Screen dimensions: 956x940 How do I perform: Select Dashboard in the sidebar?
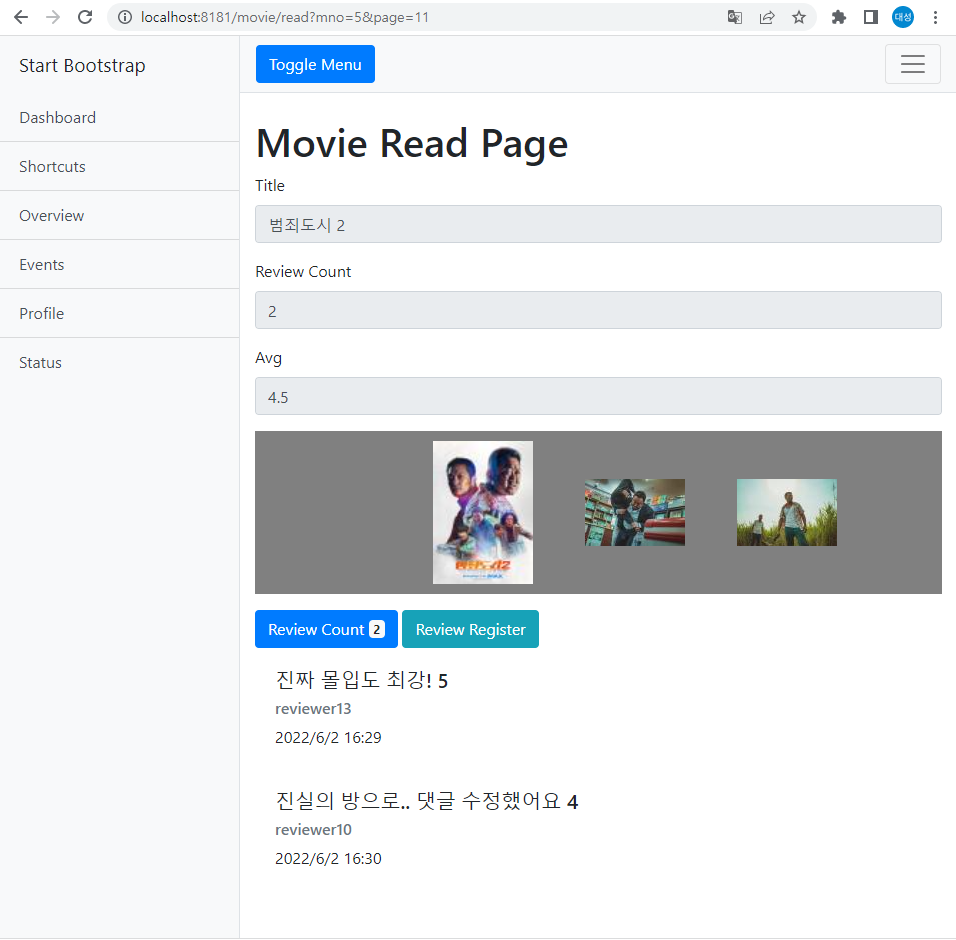click(57, 117)
